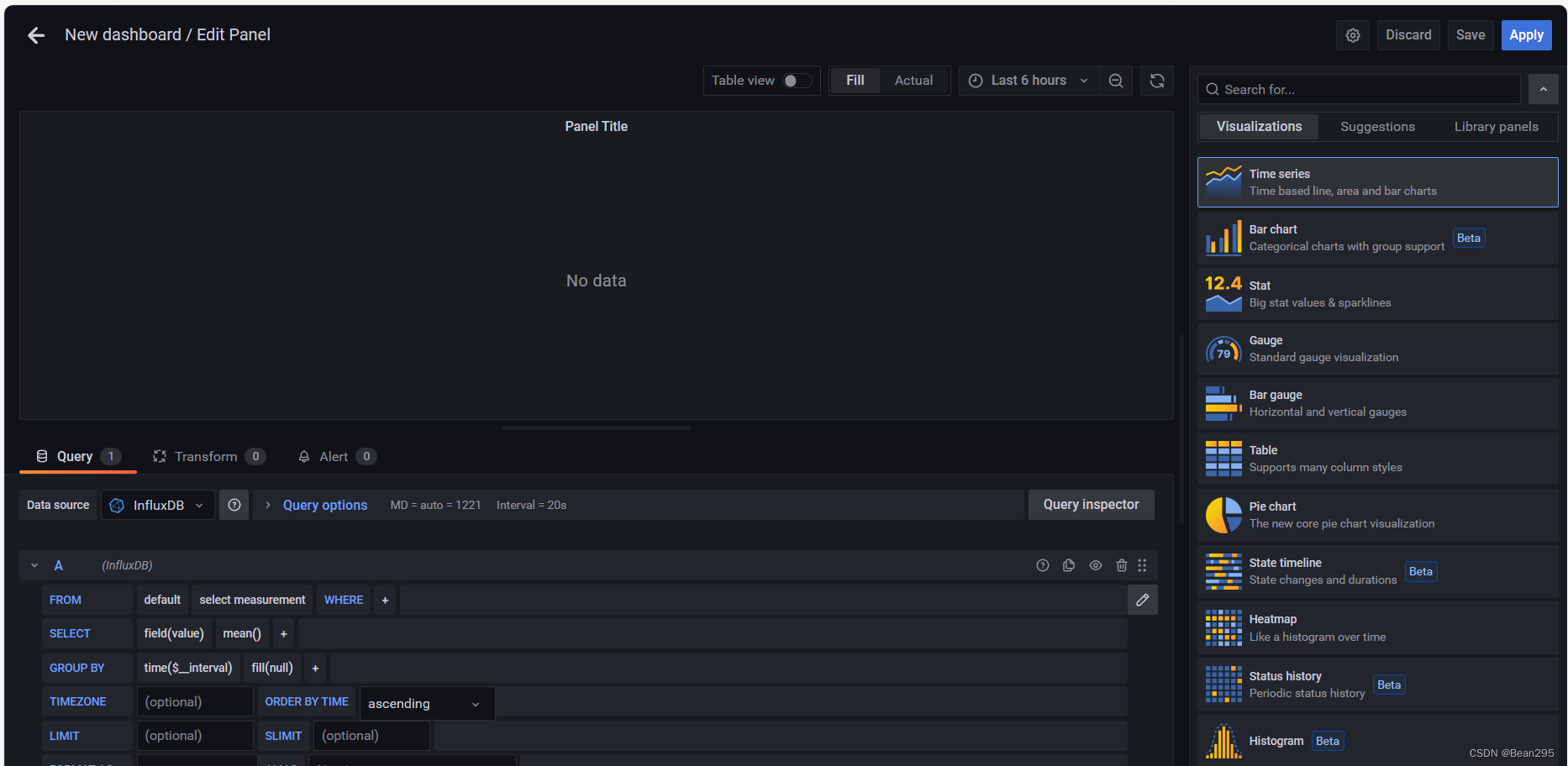This screenshot has width=1568, height=766.
Task: Show query A help icon
Action: coord(1042,565)
